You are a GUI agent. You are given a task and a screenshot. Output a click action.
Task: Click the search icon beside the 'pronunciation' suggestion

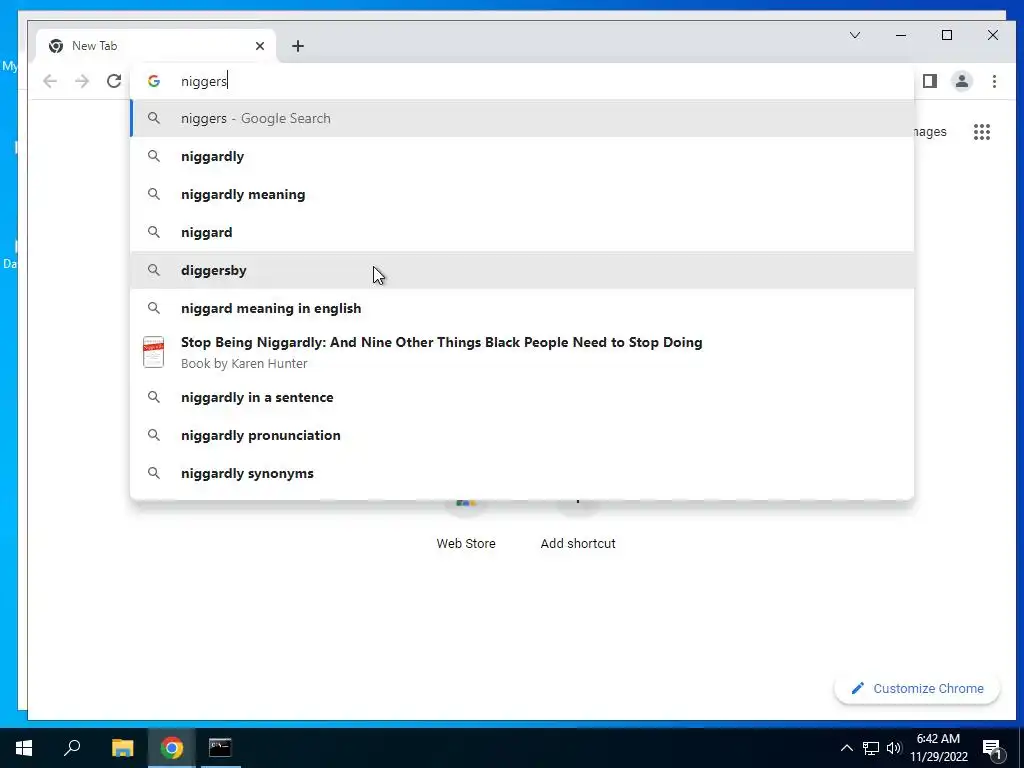(153, 435)
